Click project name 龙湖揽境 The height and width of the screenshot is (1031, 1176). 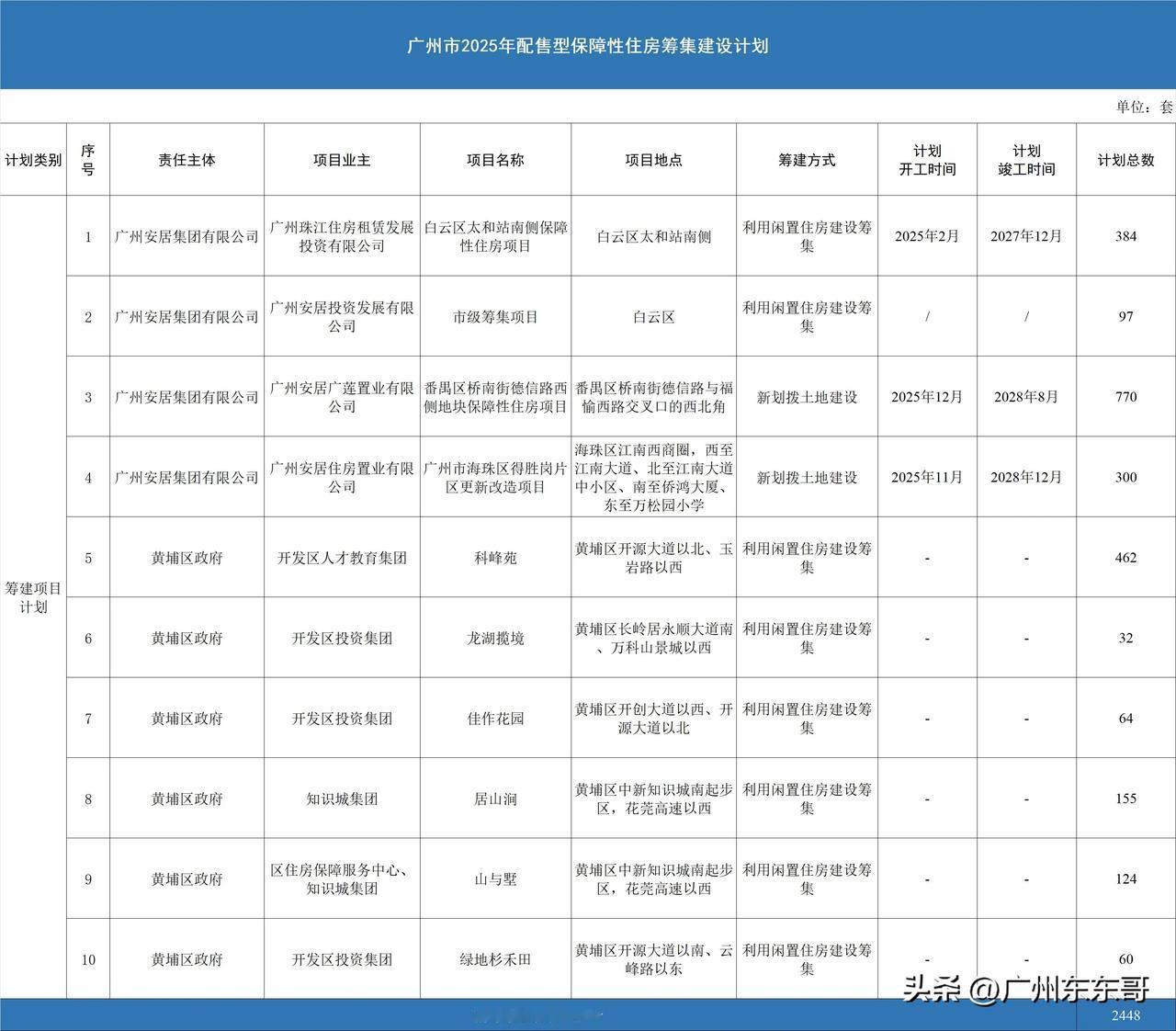[495, 638]
